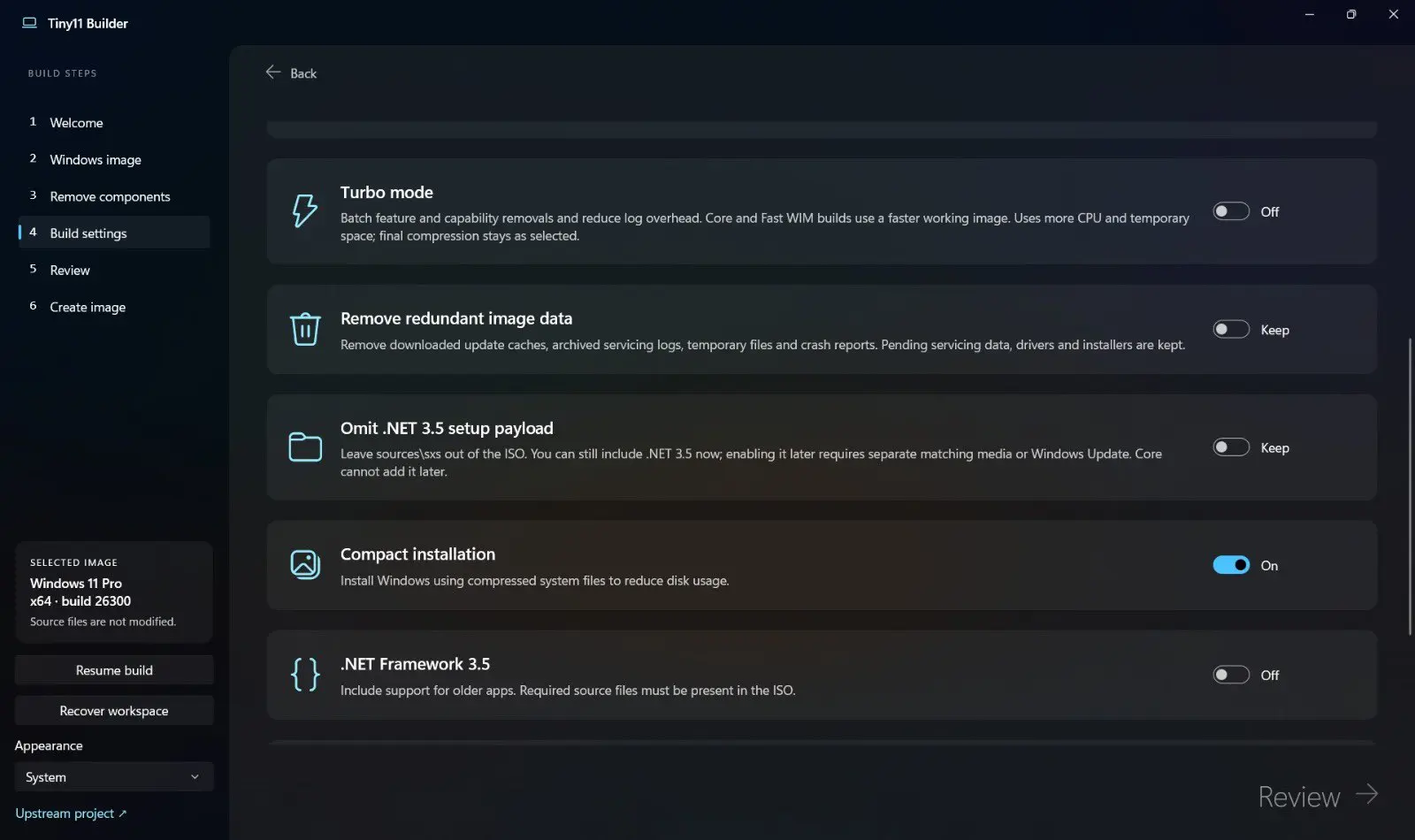The height and width of the screenshot is (840, 1415).
Task: Open the Windows image step
Action: (x=114, y=159)
